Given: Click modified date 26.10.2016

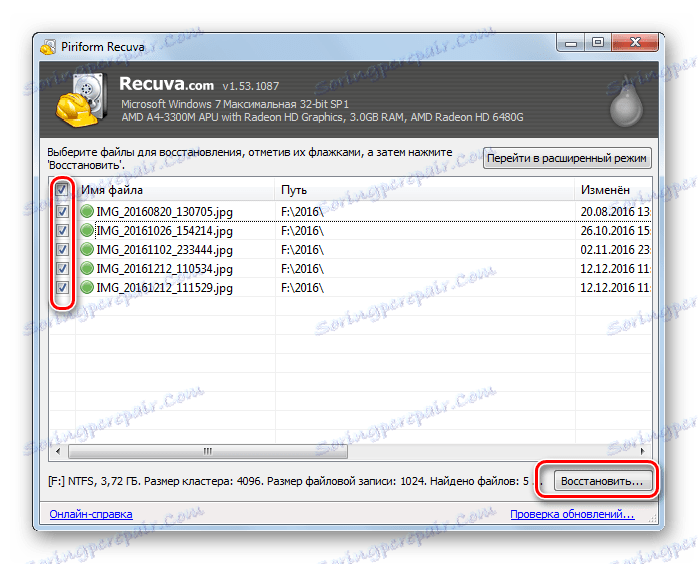Looking at the screenshot, I should [615, 231].
